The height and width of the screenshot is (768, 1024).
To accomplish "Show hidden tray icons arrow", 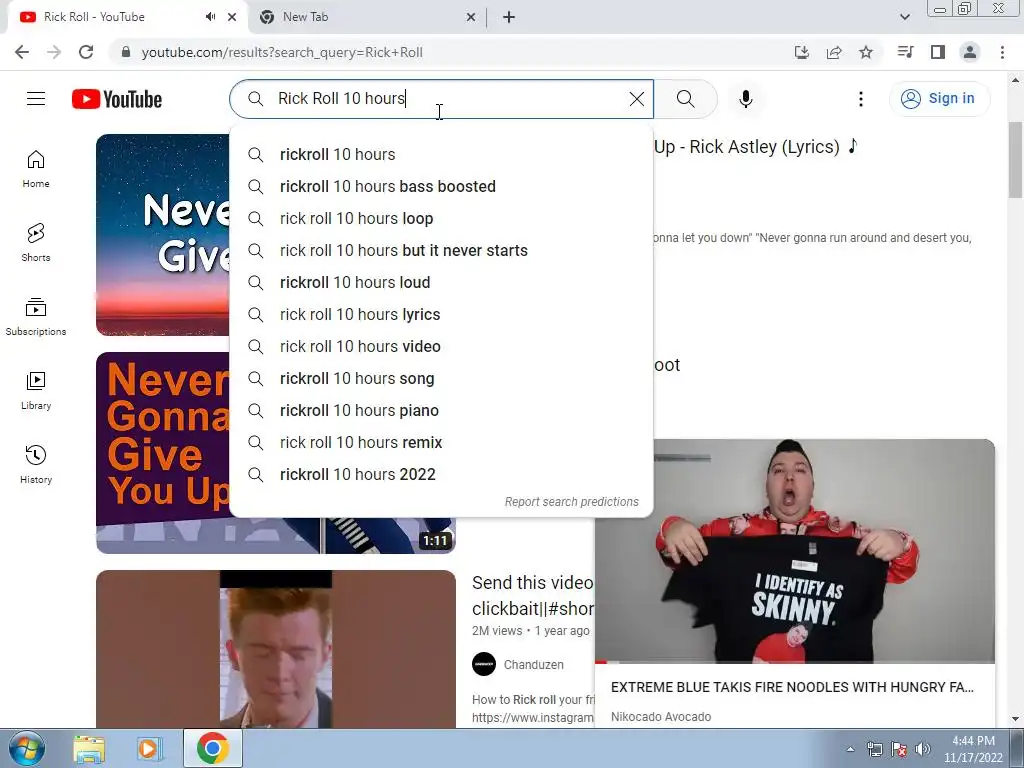I will (x=850, y=749).
